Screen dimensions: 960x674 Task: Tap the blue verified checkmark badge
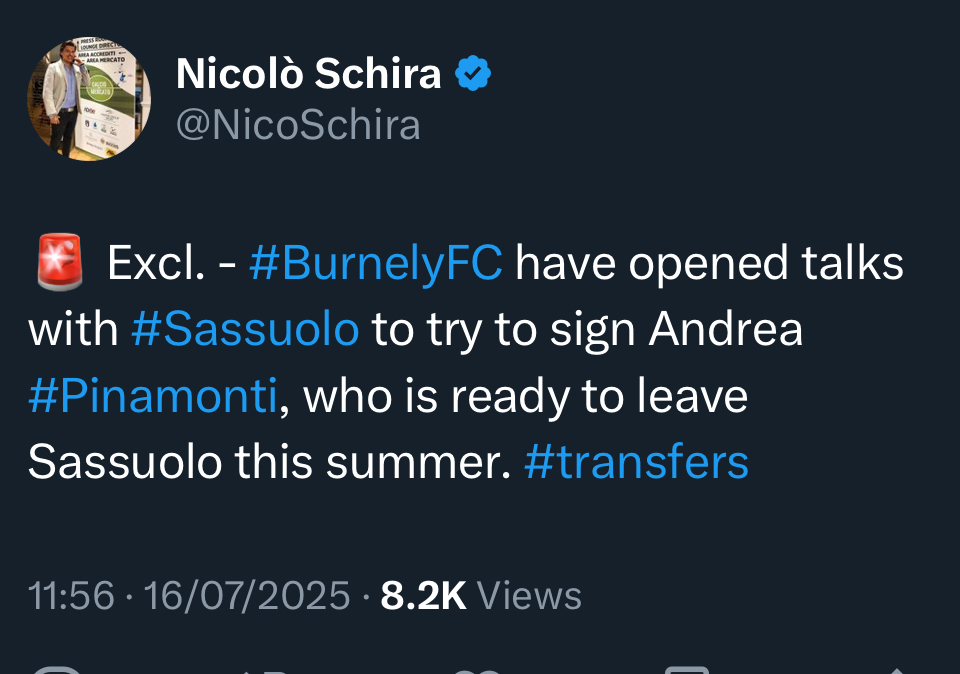point(473,73)
